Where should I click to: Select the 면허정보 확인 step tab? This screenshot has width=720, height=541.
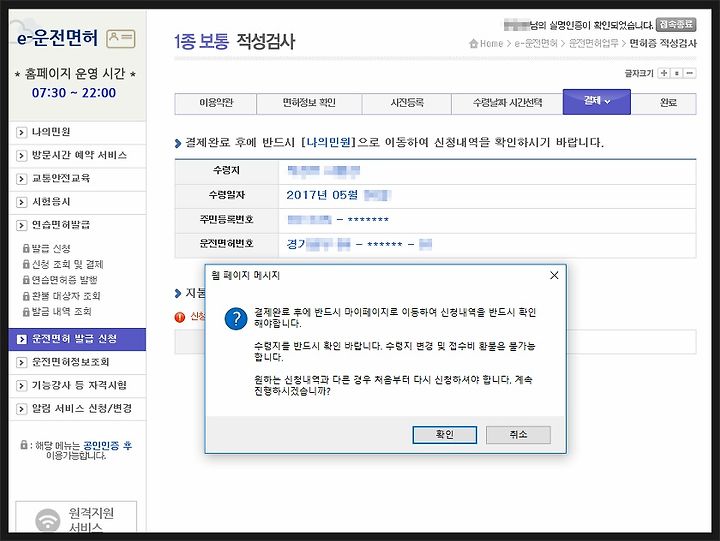309,103
